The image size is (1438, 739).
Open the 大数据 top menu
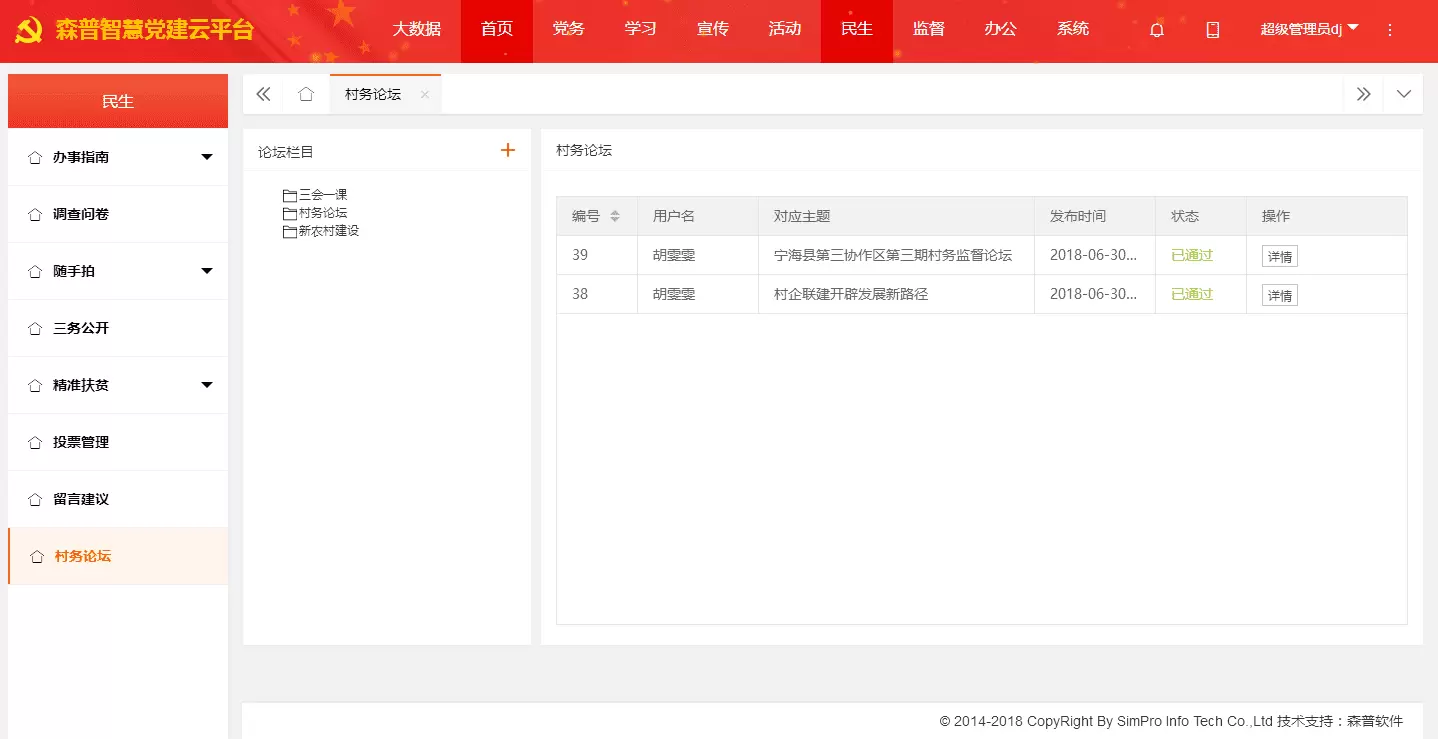click(417, 30)
